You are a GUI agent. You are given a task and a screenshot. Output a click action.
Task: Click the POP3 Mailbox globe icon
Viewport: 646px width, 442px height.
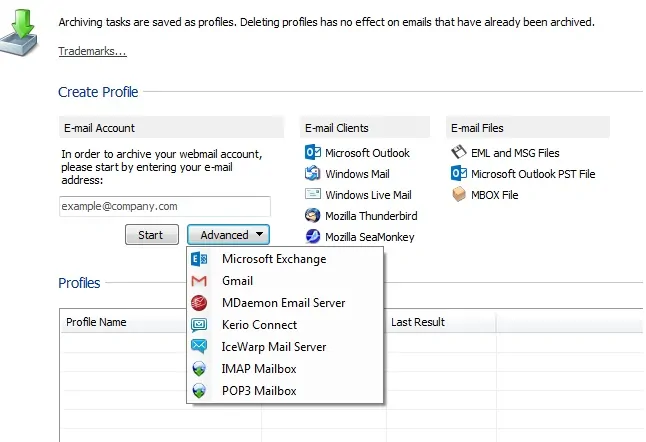click(x=199, y=391)
